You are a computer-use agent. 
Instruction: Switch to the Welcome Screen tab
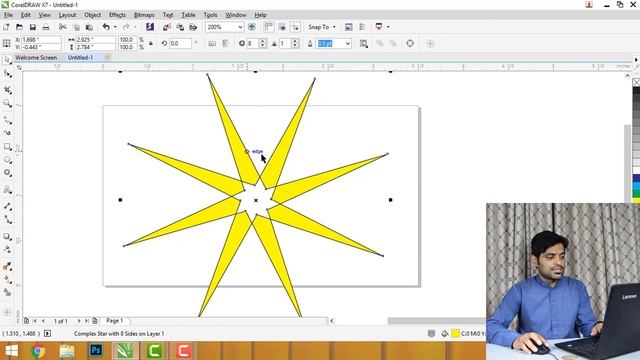[x=36, y=58]
